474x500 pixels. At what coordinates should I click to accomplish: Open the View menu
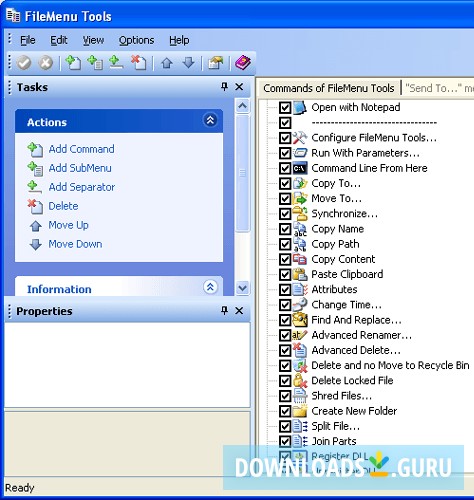[93, 40]
